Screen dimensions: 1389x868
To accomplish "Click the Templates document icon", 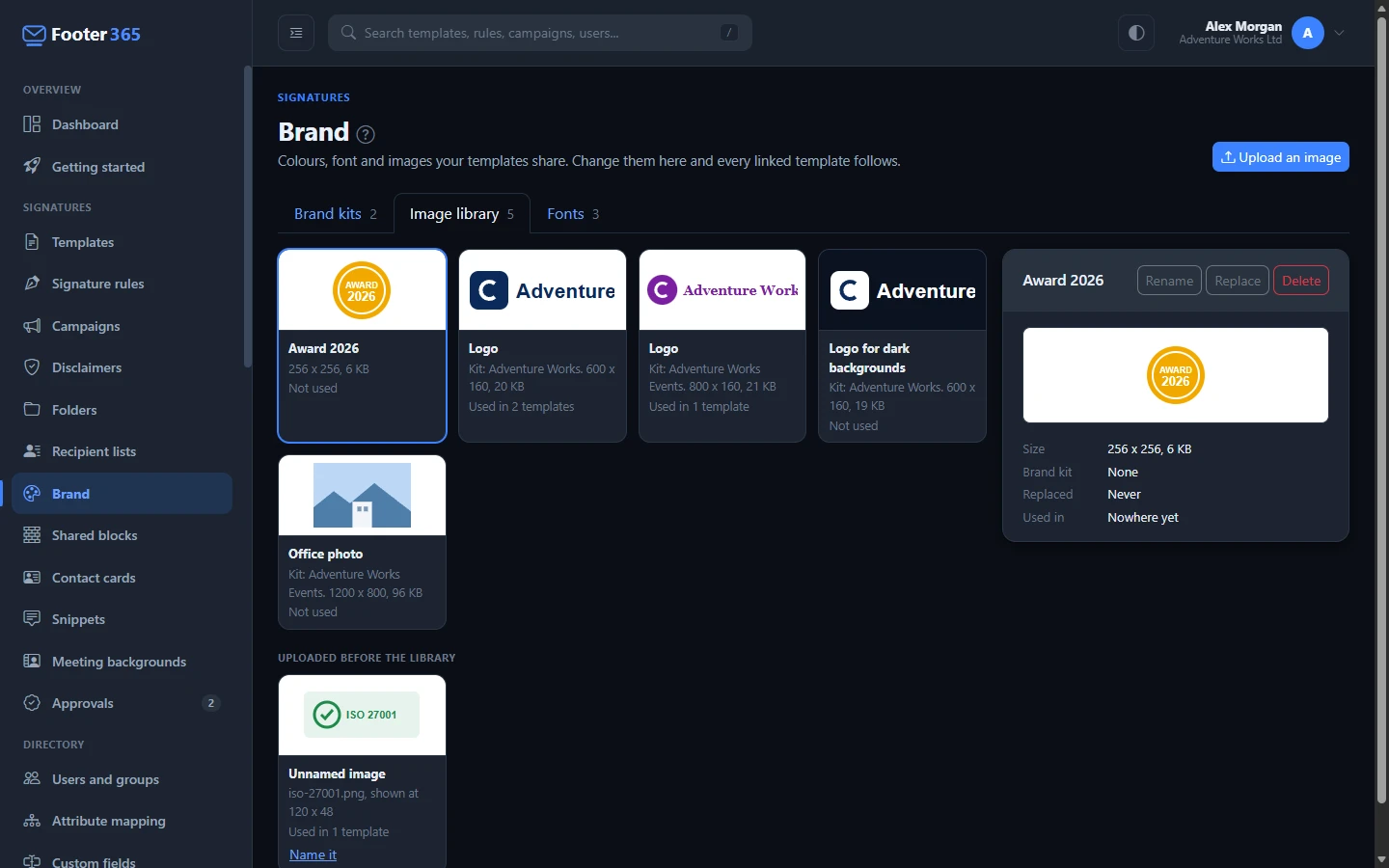I will 32,242.
